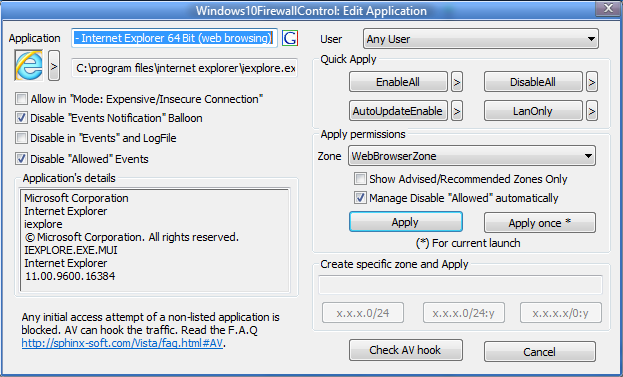Viewport: 623px width, 377px height.
Task: Expand arrow next to EnableAll
Action: 457,82
